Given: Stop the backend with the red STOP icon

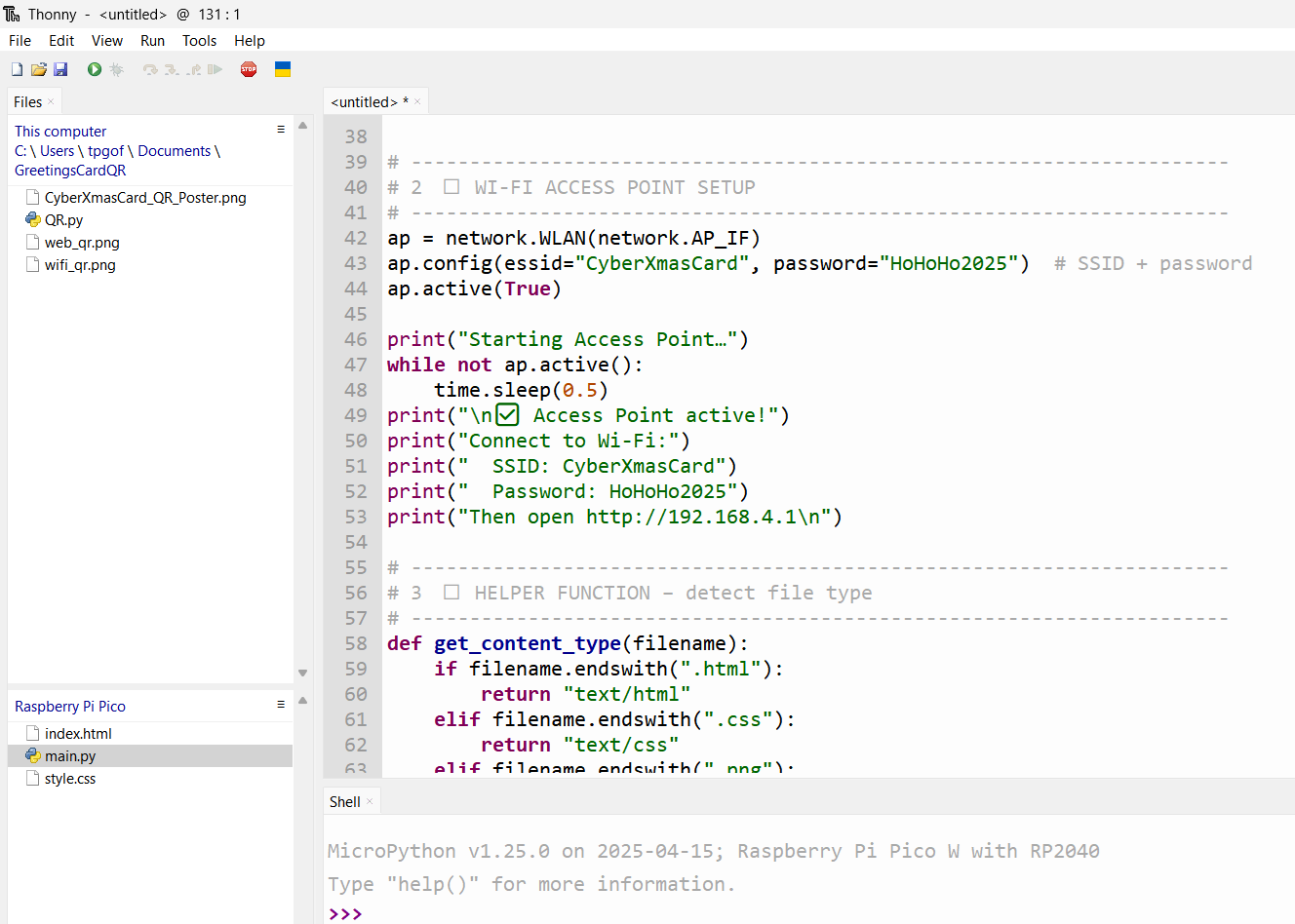Looking at the screenshot, I should 249,69.
